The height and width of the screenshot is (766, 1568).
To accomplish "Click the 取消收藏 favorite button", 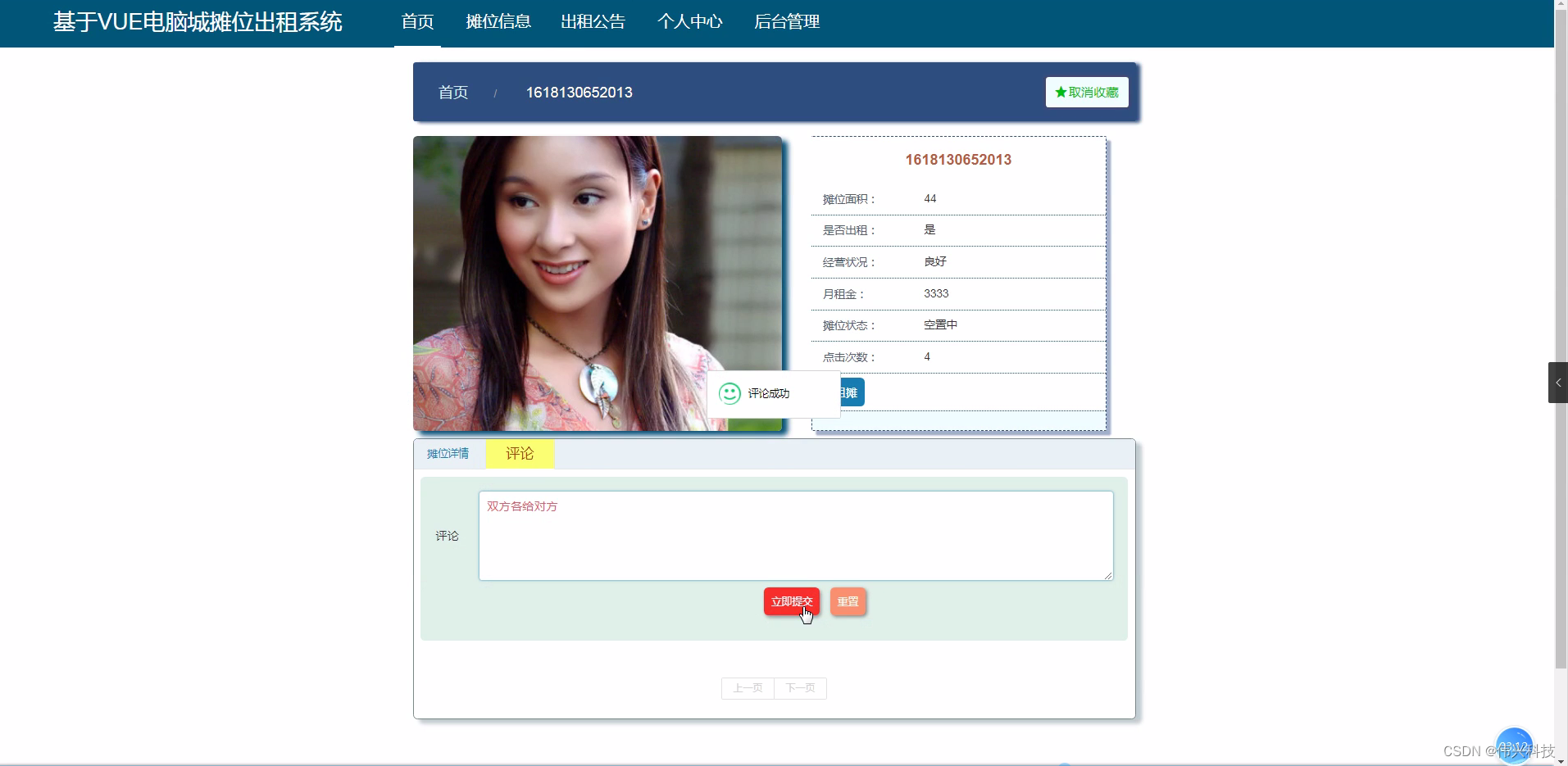I will tap(1087, 92).
